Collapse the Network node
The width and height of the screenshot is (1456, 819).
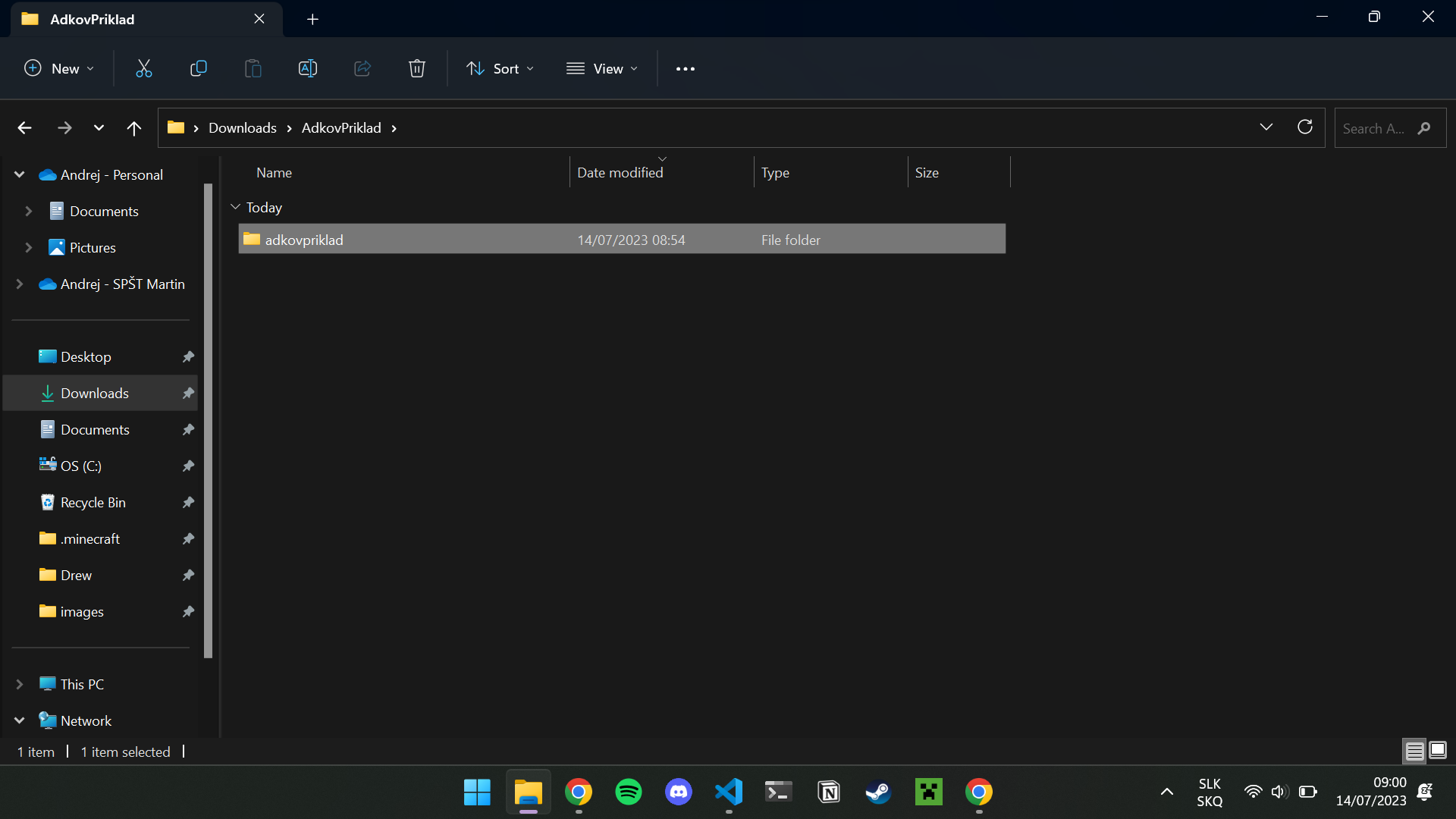[20, 720]
